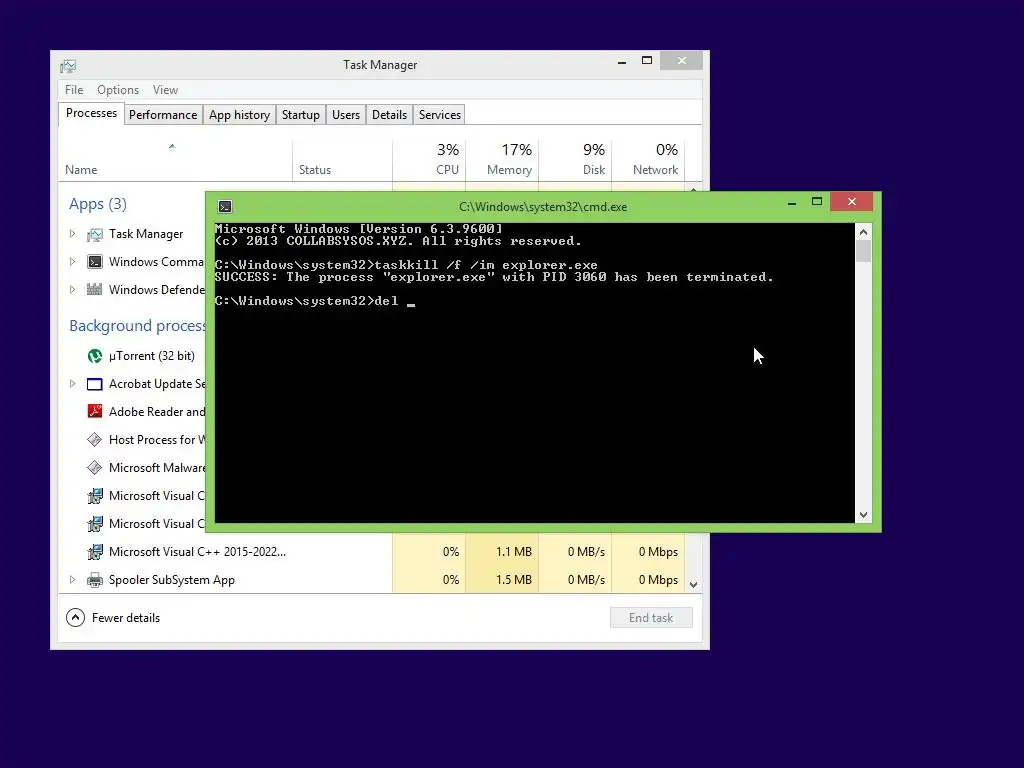Sort processes by Name column
Viewport: 1024px width, 768px height.
[175, 161]
